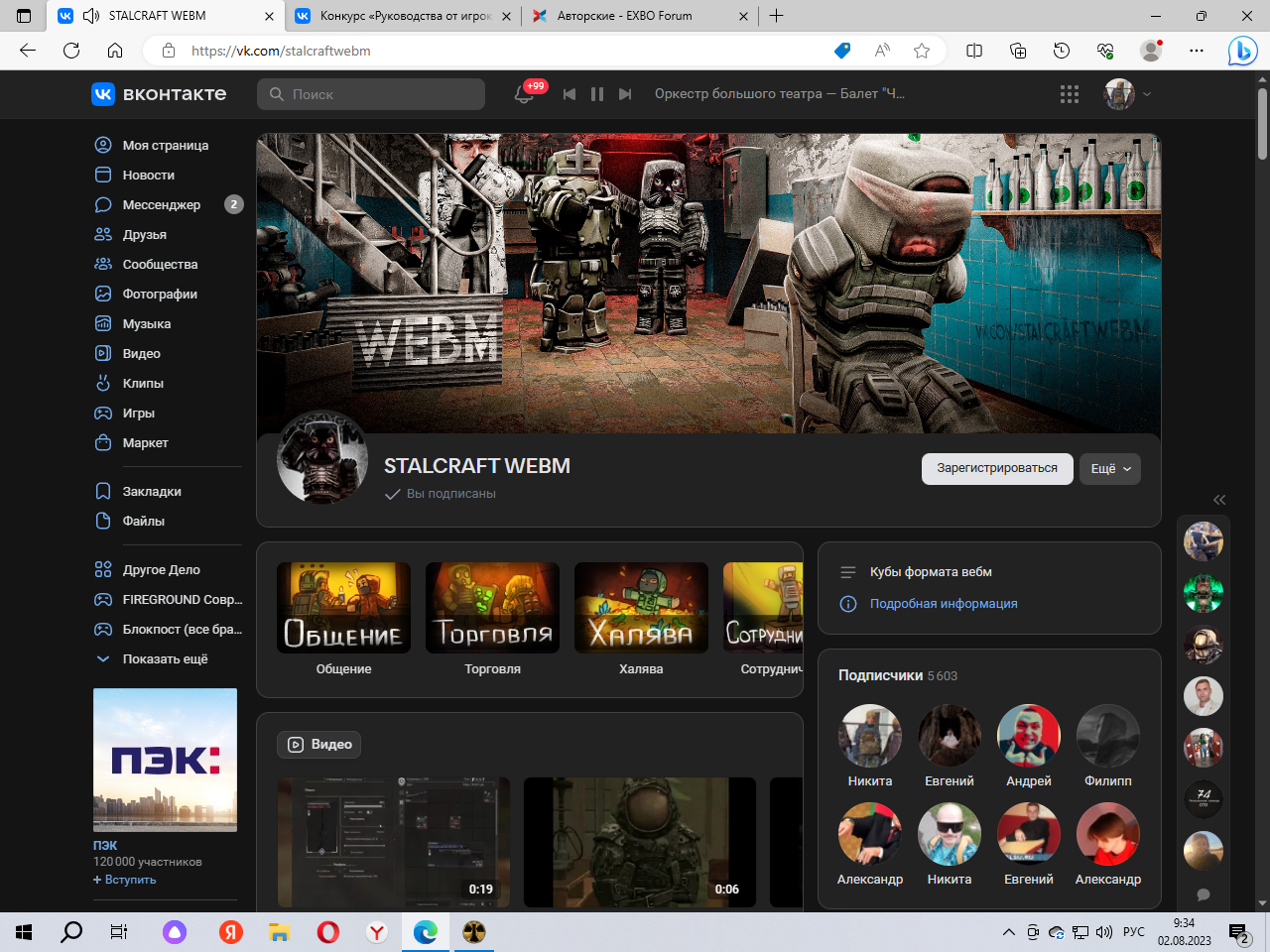Open profile menu next to avatar

pyautogui.click(x=1147, y=94)
